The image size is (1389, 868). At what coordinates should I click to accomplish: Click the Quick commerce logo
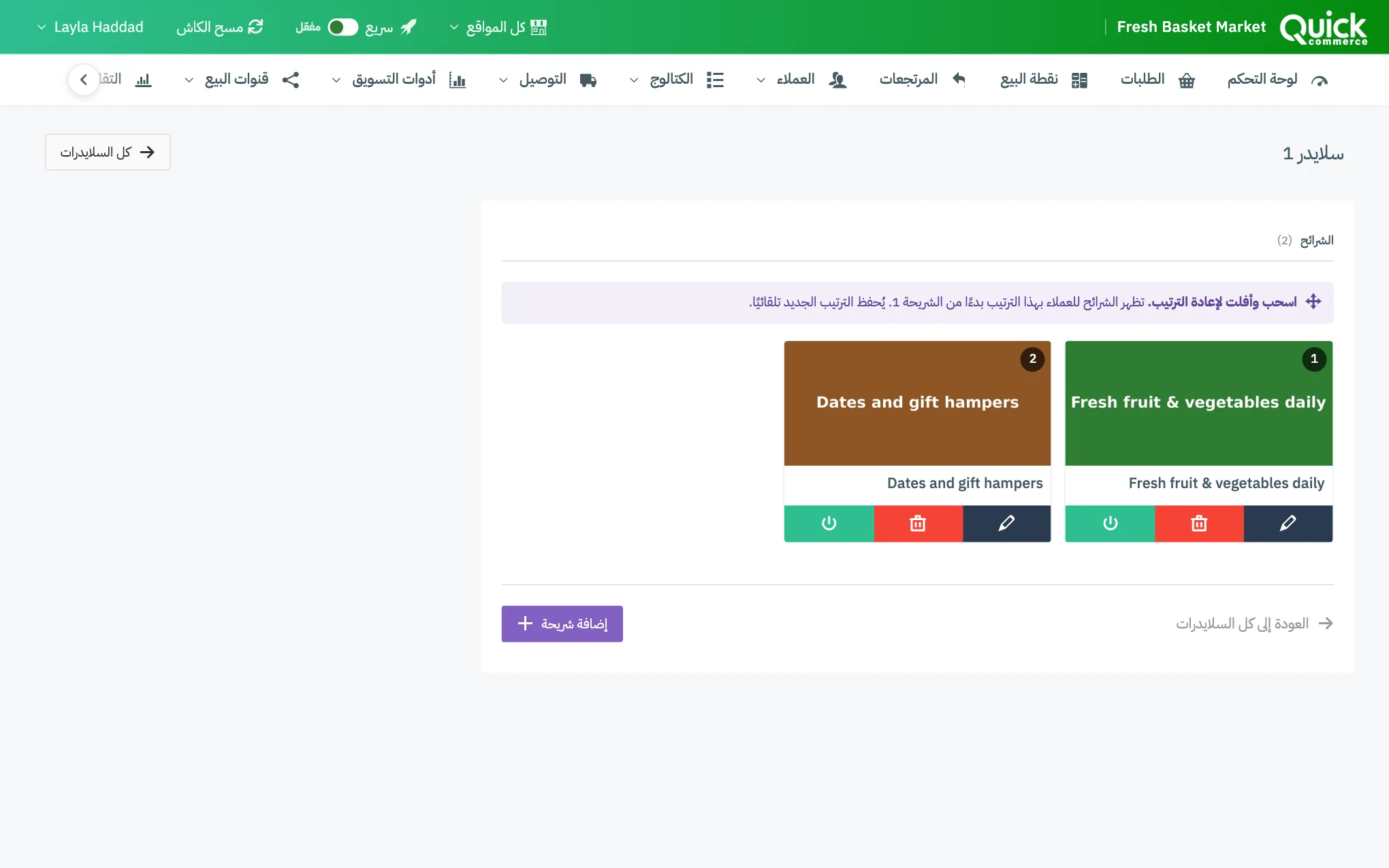[x=1324, y=28]
